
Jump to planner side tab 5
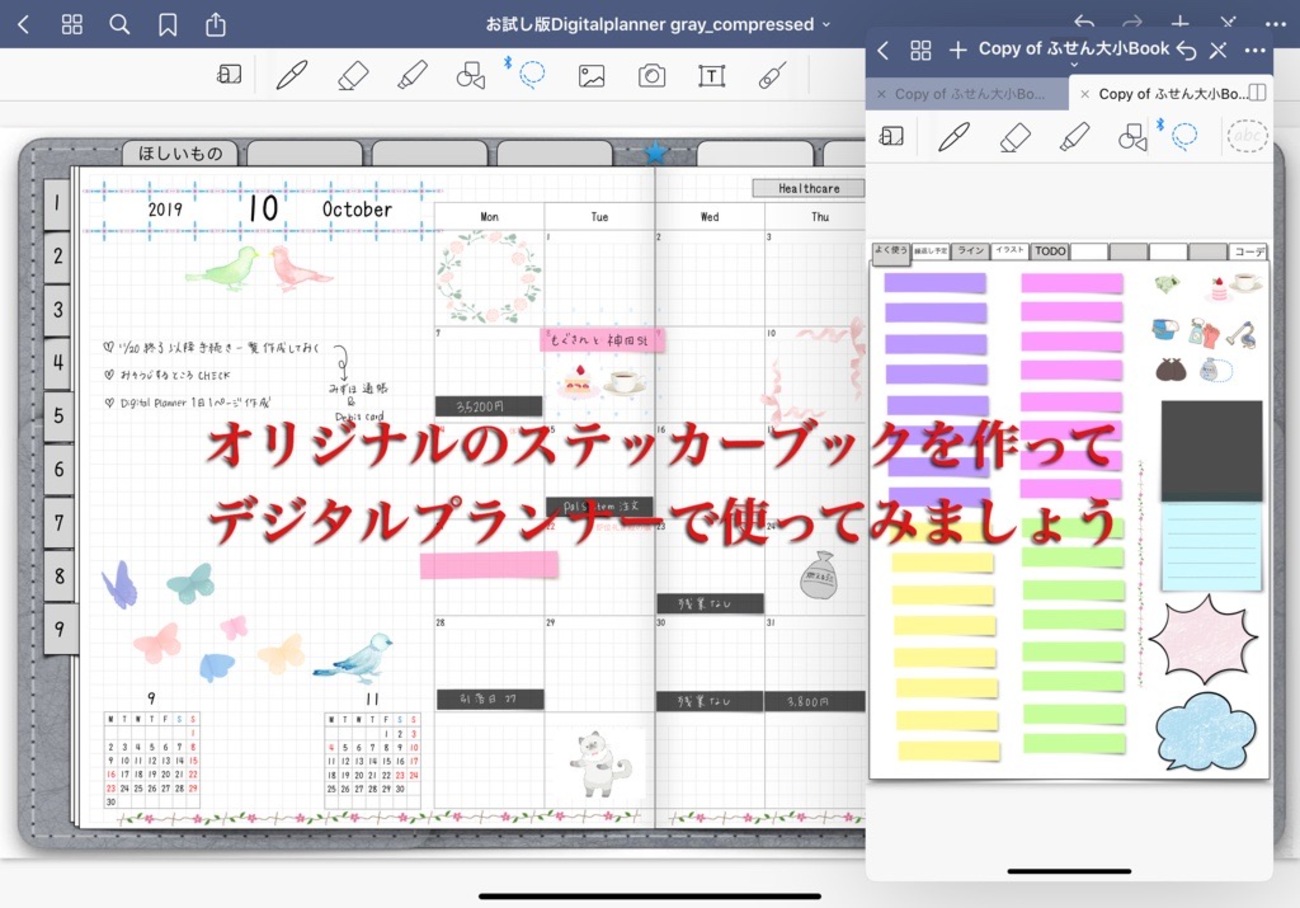(x=58, y=416)
